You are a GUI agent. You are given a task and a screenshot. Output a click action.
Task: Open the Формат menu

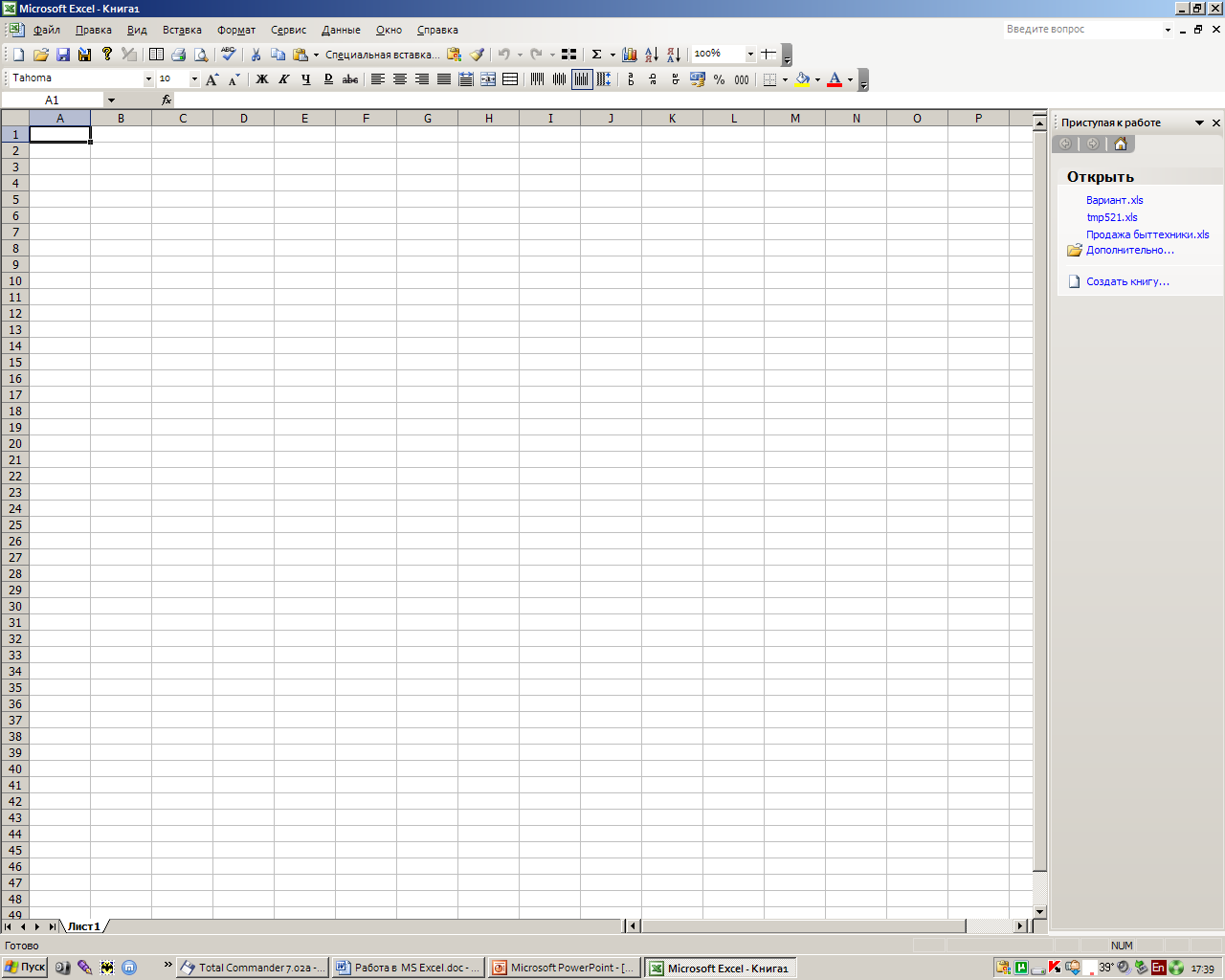(x=236, y=30)
